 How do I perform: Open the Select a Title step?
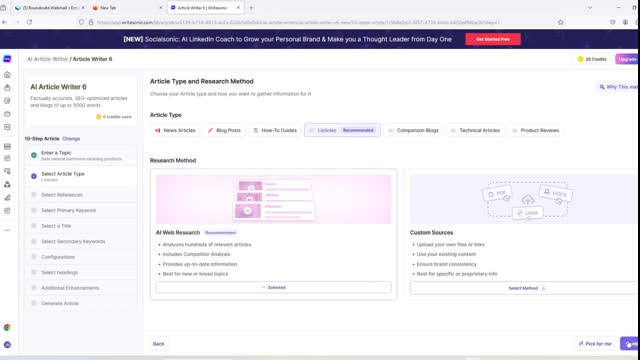(81, 226)
